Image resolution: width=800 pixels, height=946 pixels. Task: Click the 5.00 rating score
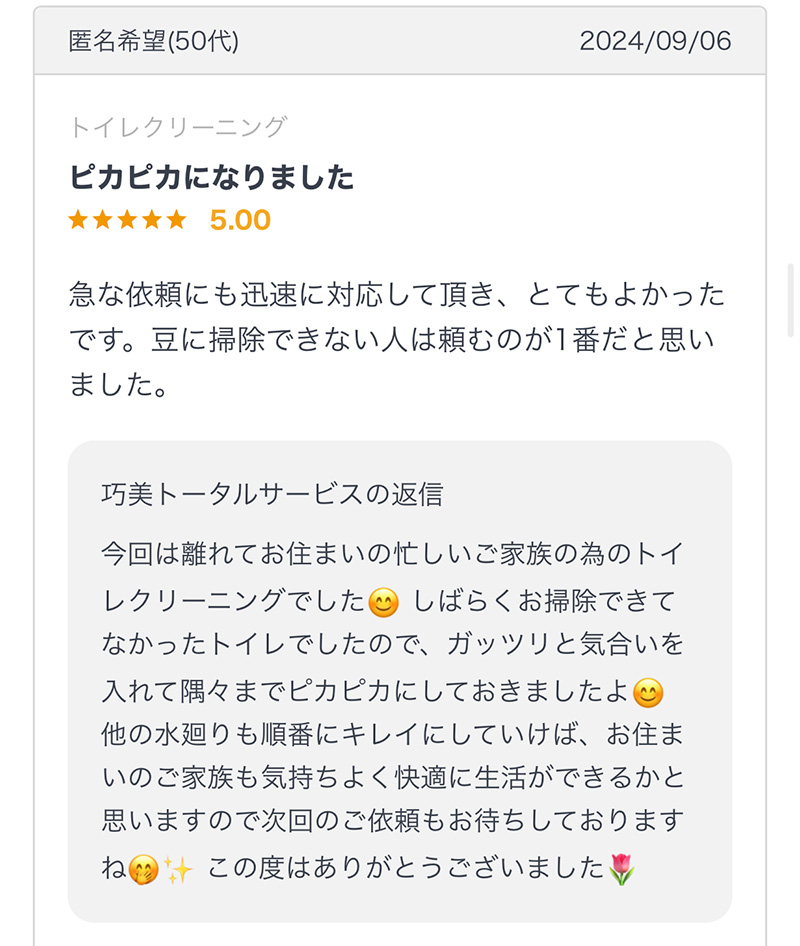pyautogui.click(x=240, y=220)
